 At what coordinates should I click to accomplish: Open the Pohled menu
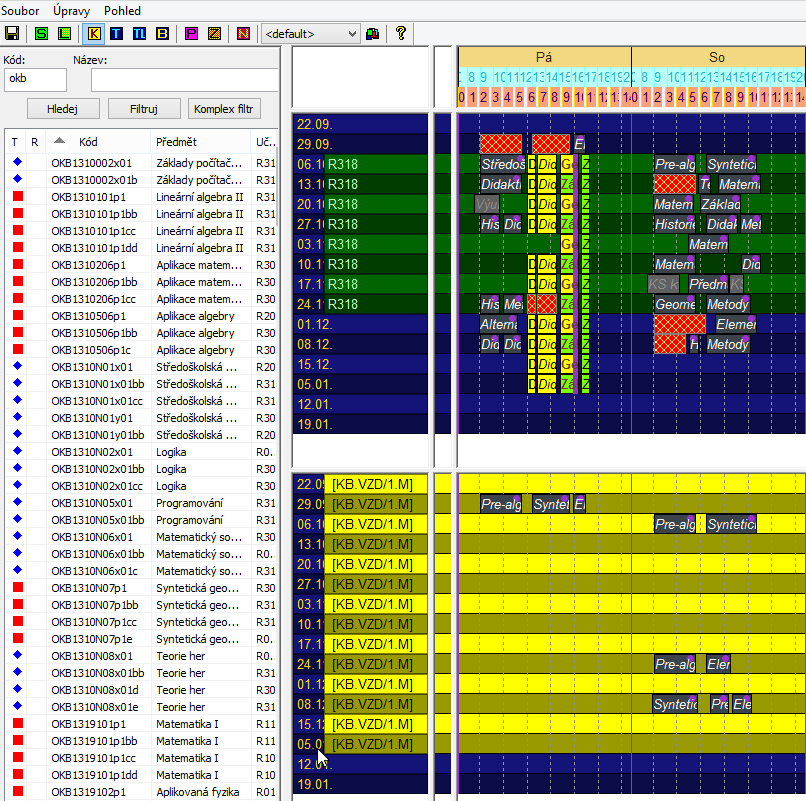[x=122, y=10]
